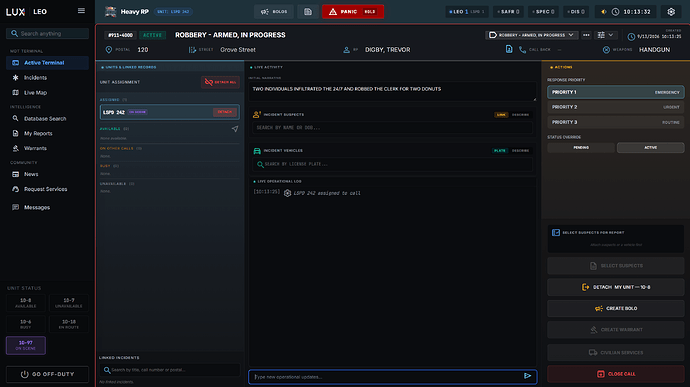Open the settings gear icon
Image resolution: width=690 pixels, height=387 pixels.
671,12
